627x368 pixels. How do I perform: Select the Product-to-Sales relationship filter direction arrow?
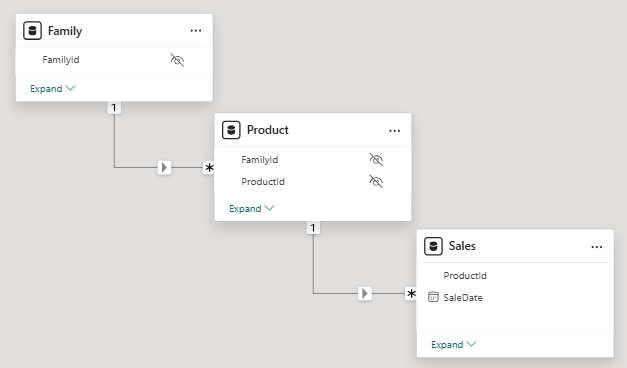pos(365,294)
